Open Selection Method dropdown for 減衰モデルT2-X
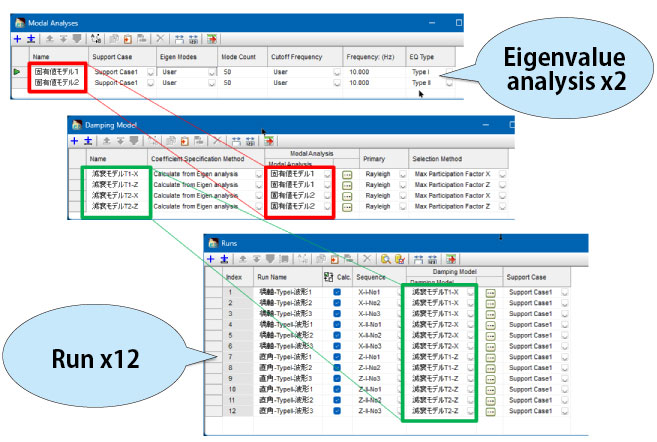Screen dimensions: 657x442 (x=502, y=196)
